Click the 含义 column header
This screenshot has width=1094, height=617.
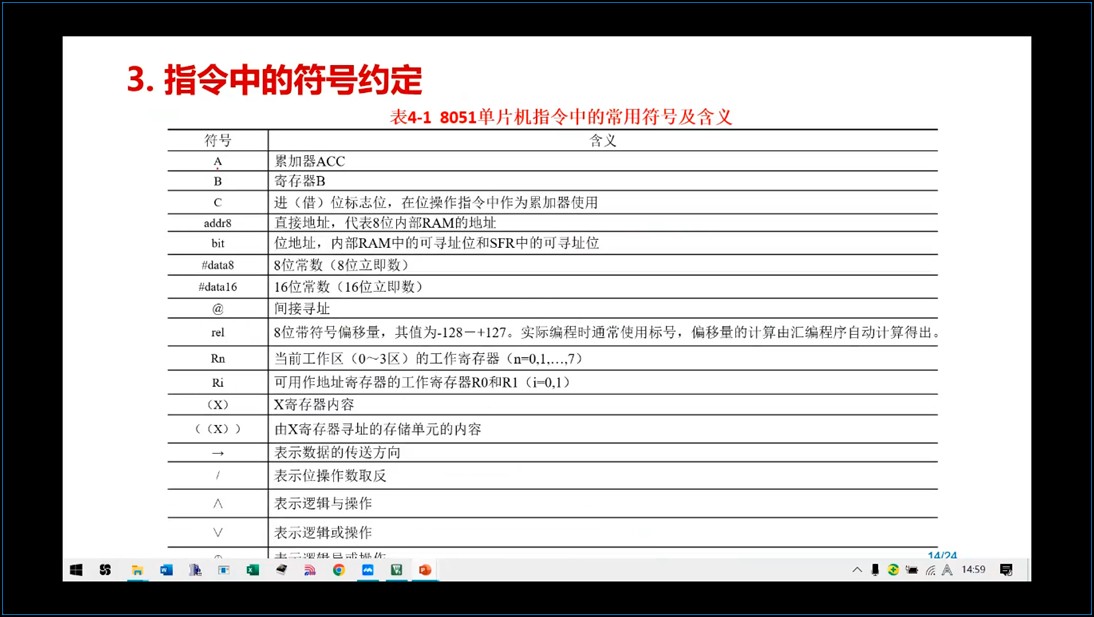[603, 140]
